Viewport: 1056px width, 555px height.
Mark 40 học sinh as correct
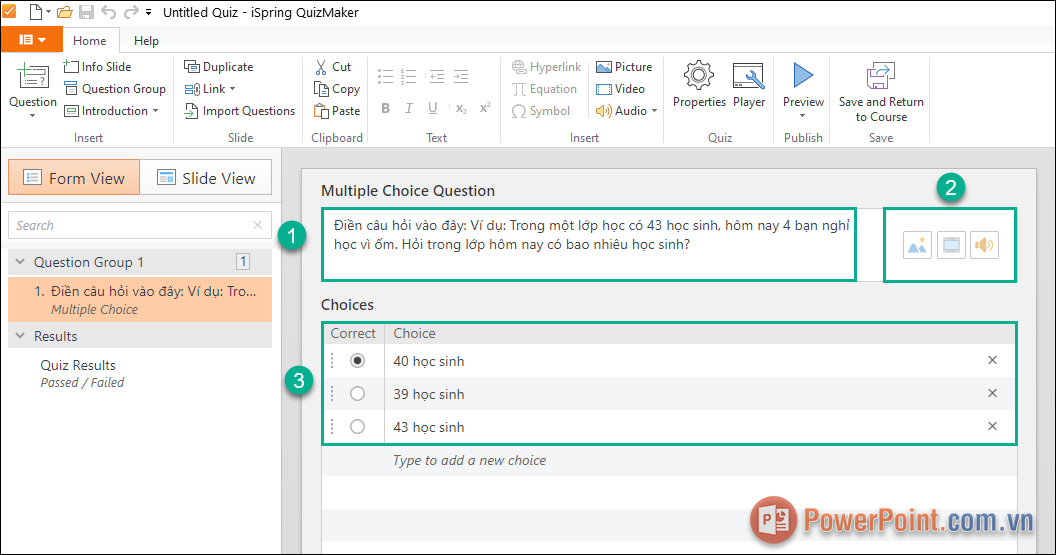pos(358,360)
